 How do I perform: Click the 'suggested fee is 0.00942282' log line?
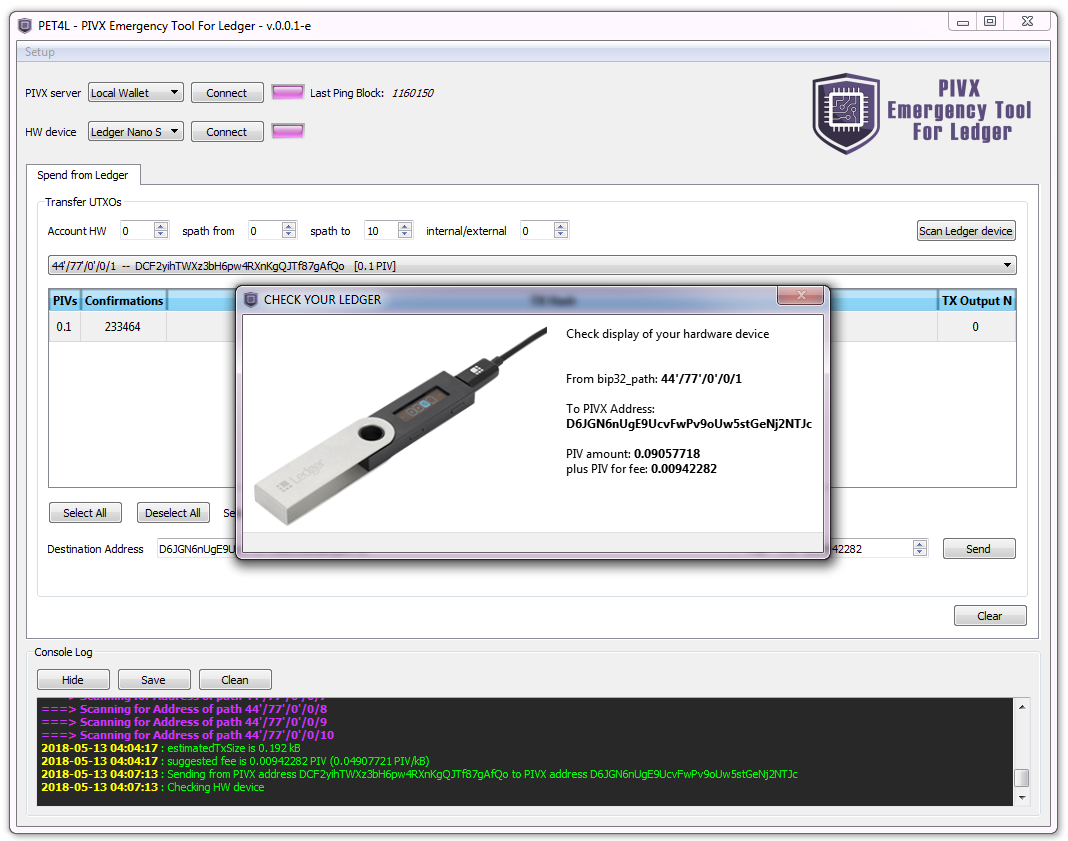(235, 761)
